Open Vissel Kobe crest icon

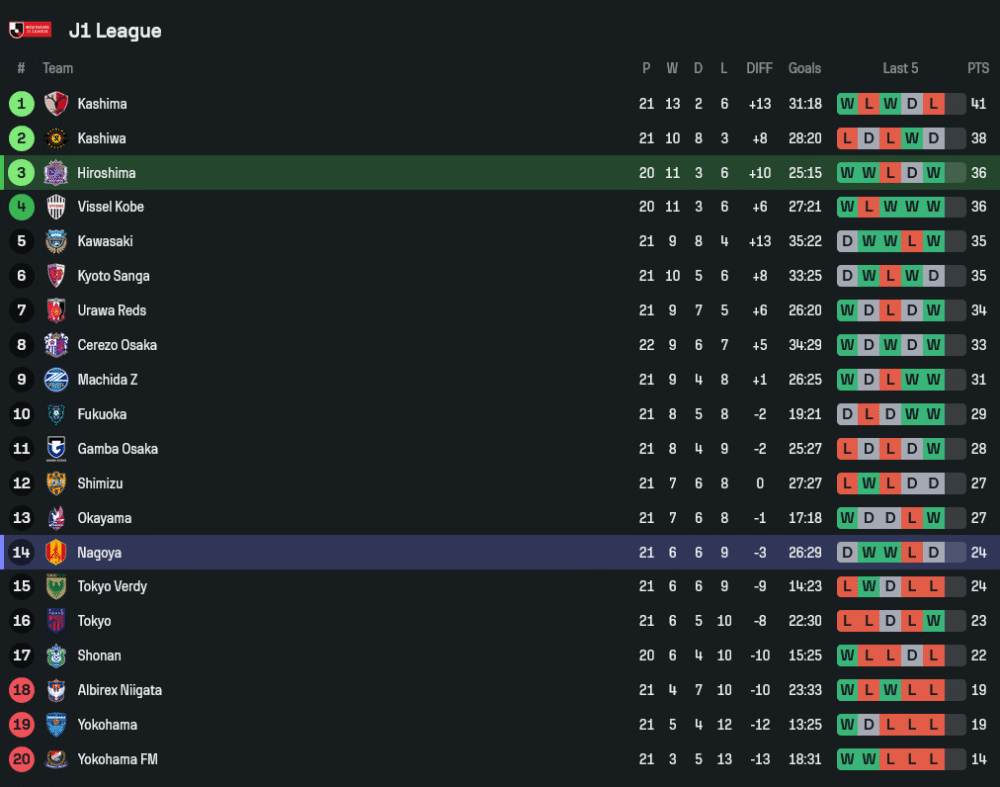pyautogui.click(x=56, y=207)
